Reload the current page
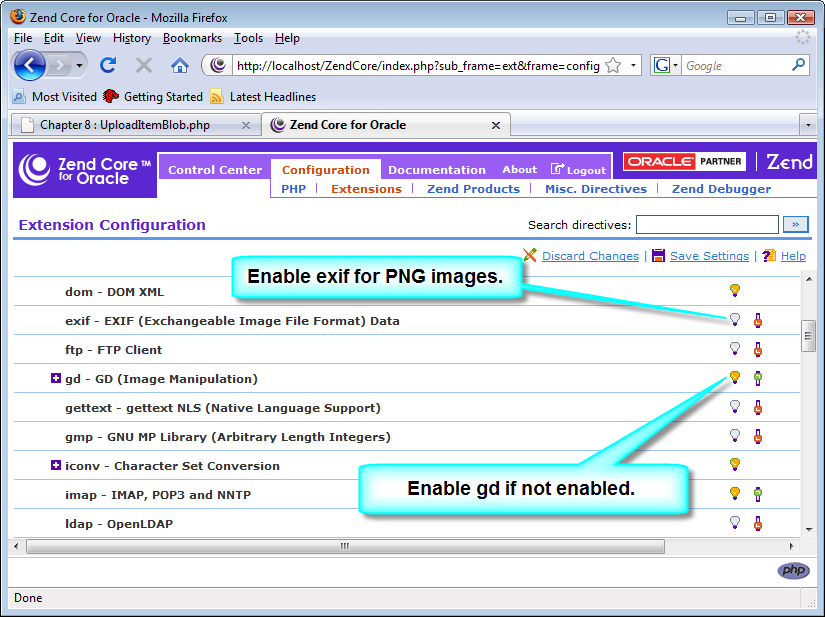 click(x=108, y=65)
